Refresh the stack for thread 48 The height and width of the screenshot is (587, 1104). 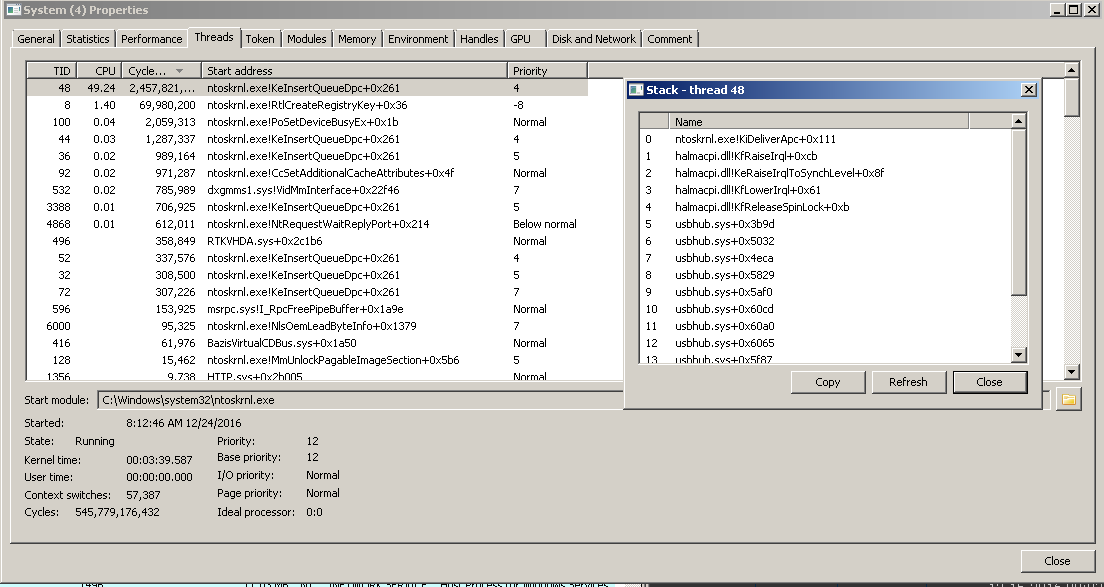tap(909, 382)
